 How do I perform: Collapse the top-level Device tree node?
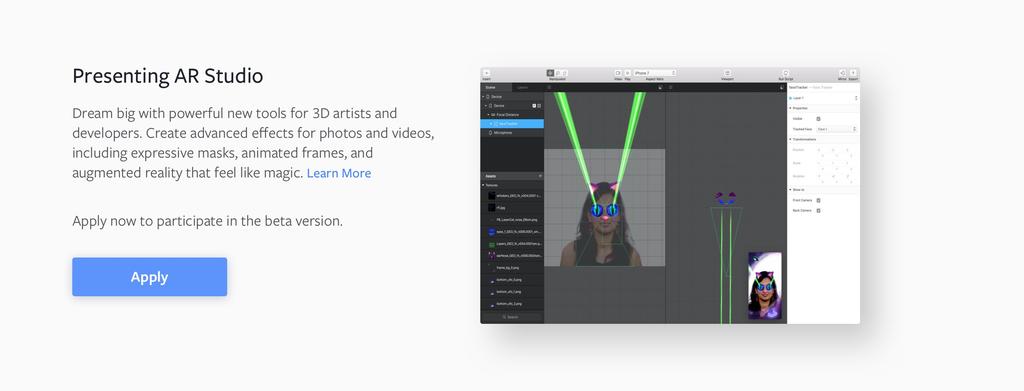click(483, 97)
